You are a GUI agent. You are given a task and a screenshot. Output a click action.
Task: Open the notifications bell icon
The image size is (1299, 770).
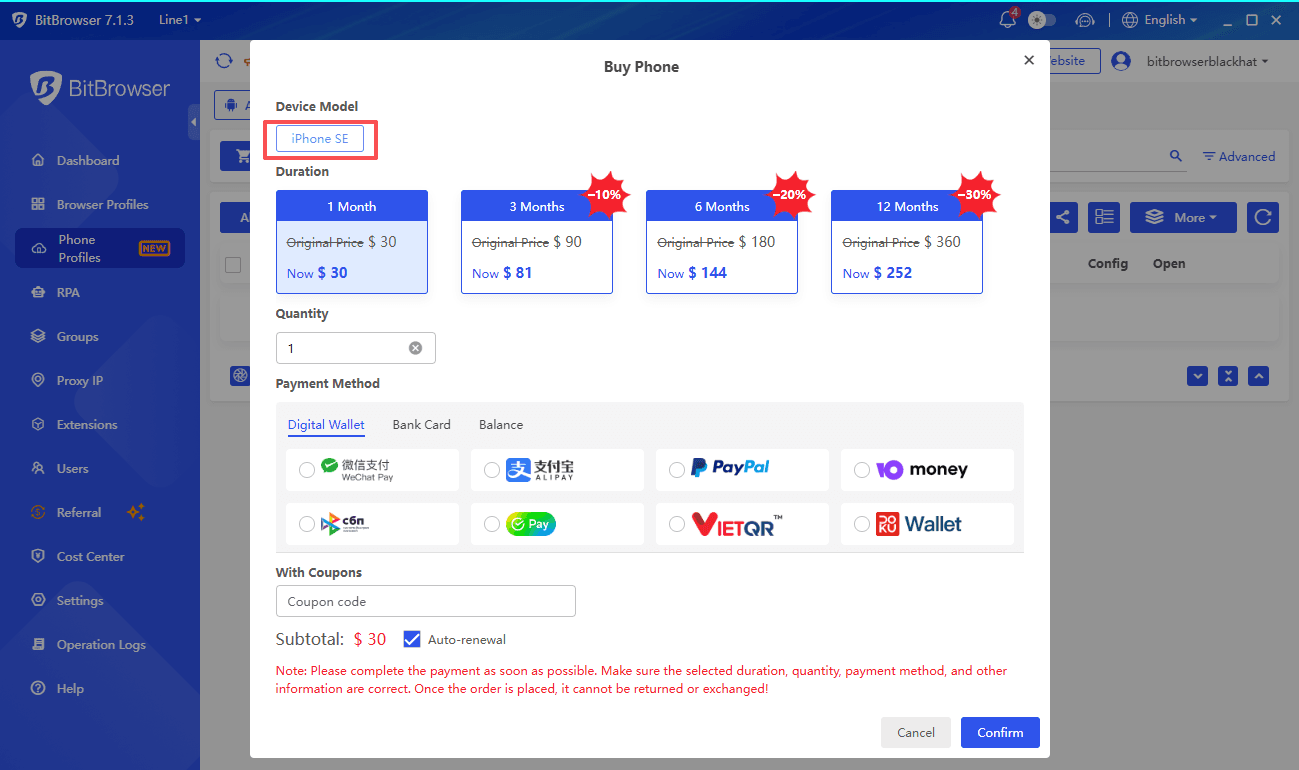(1008, 20)
